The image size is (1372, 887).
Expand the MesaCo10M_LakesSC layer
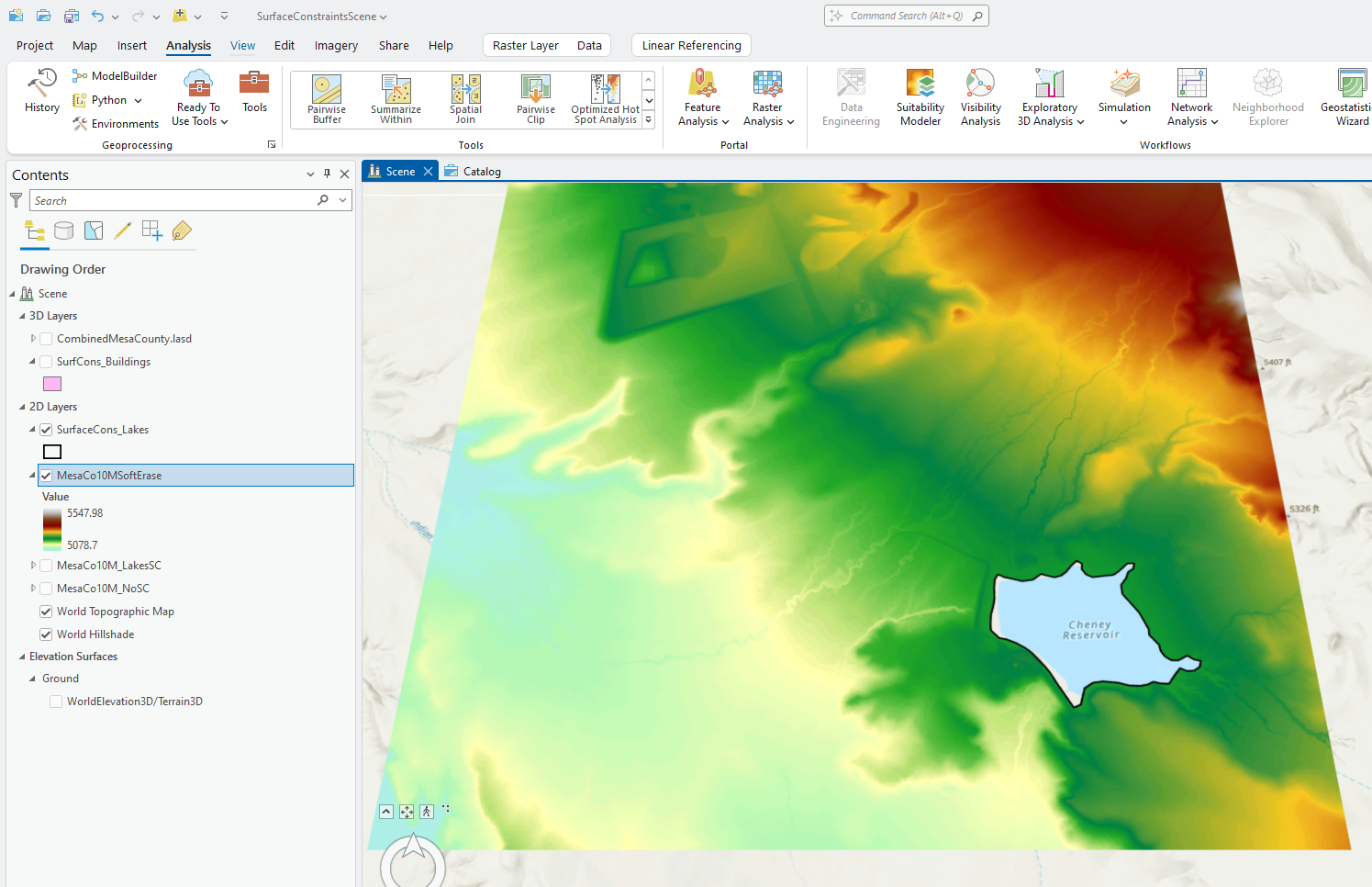click(x=33, y=566)
